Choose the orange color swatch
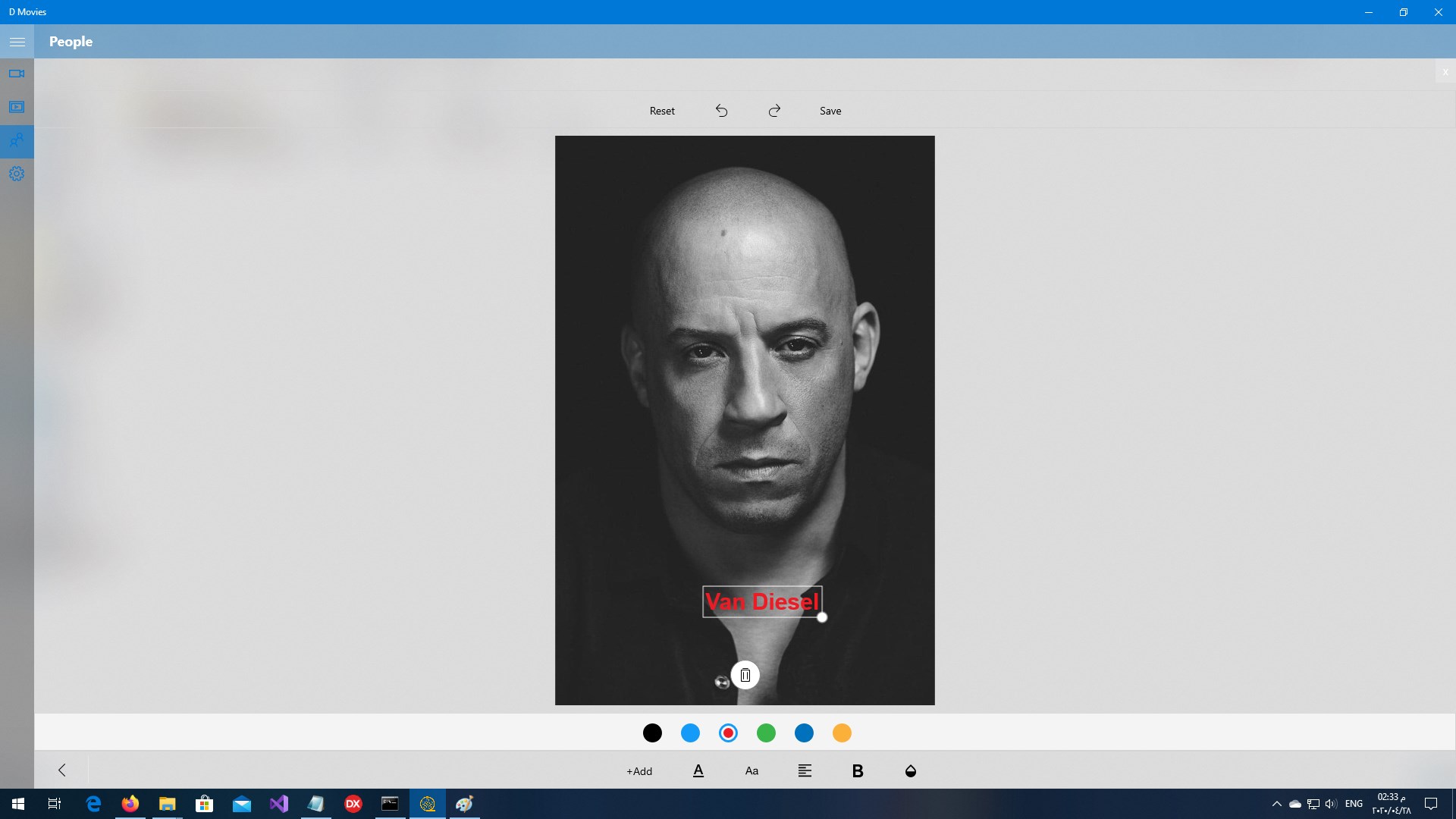The image size is (1456, 819). pos(843,733)
